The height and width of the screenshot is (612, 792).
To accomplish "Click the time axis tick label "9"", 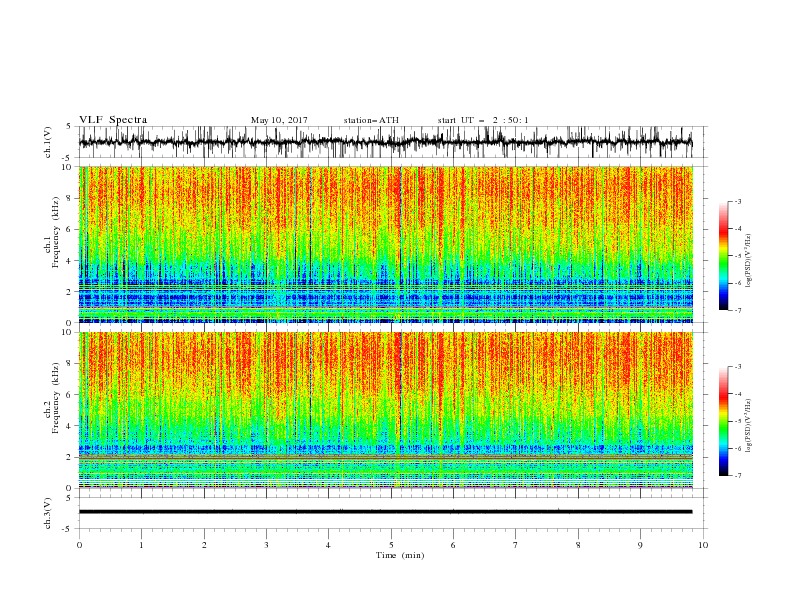I will 640,545.
